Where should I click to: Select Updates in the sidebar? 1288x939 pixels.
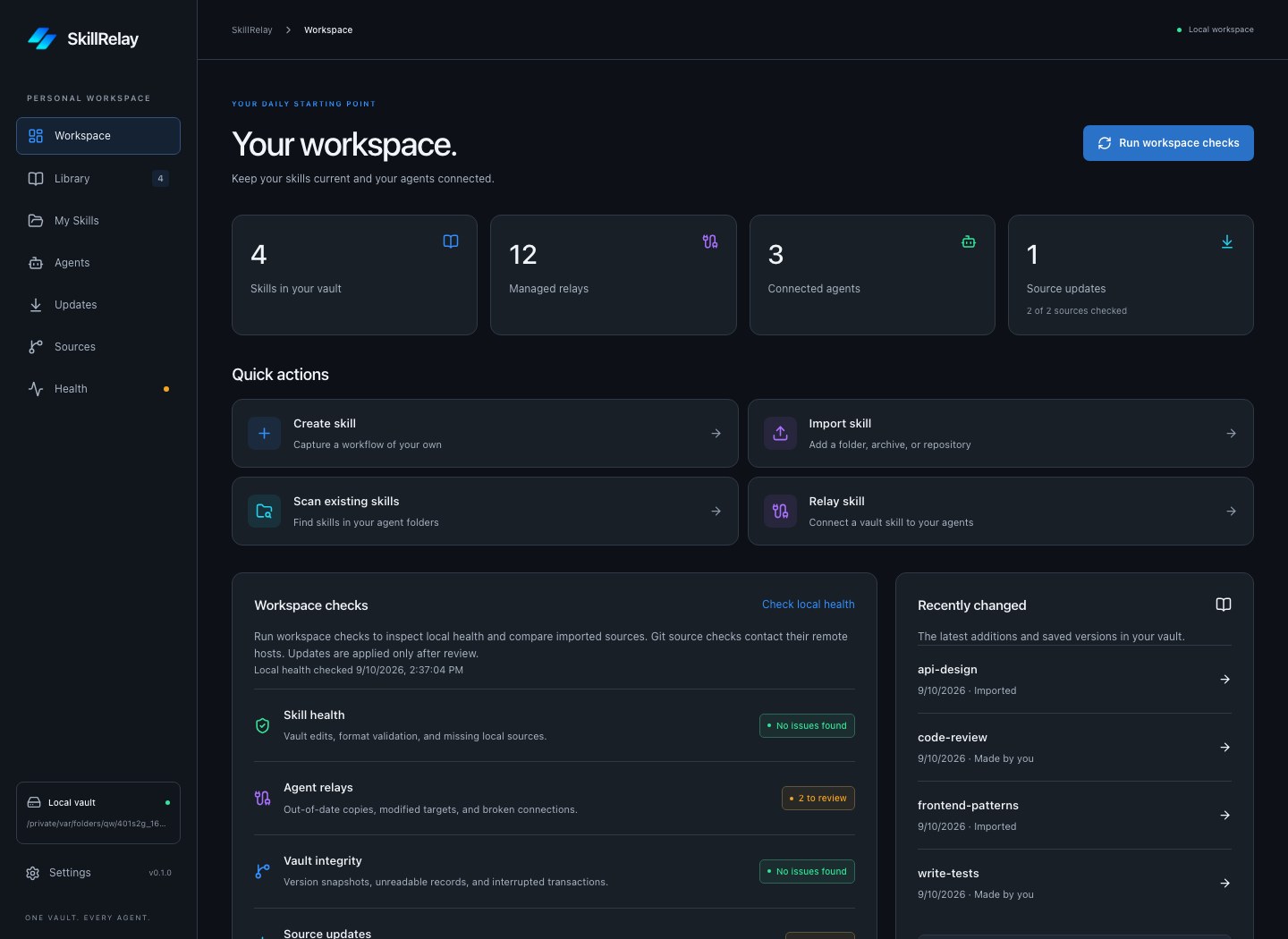98,305
